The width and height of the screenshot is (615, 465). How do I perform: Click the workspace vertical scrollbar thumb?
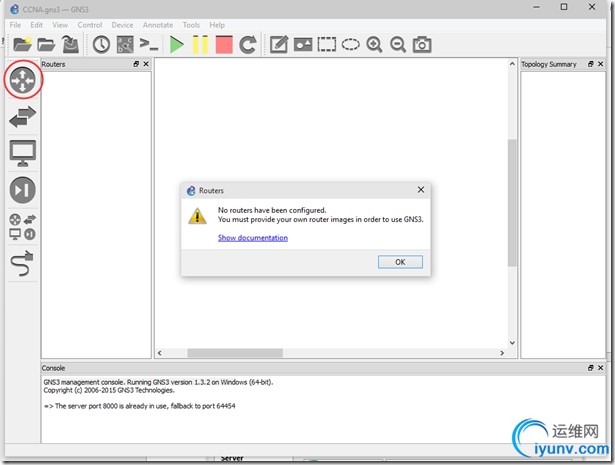click(x=512, y=203)
